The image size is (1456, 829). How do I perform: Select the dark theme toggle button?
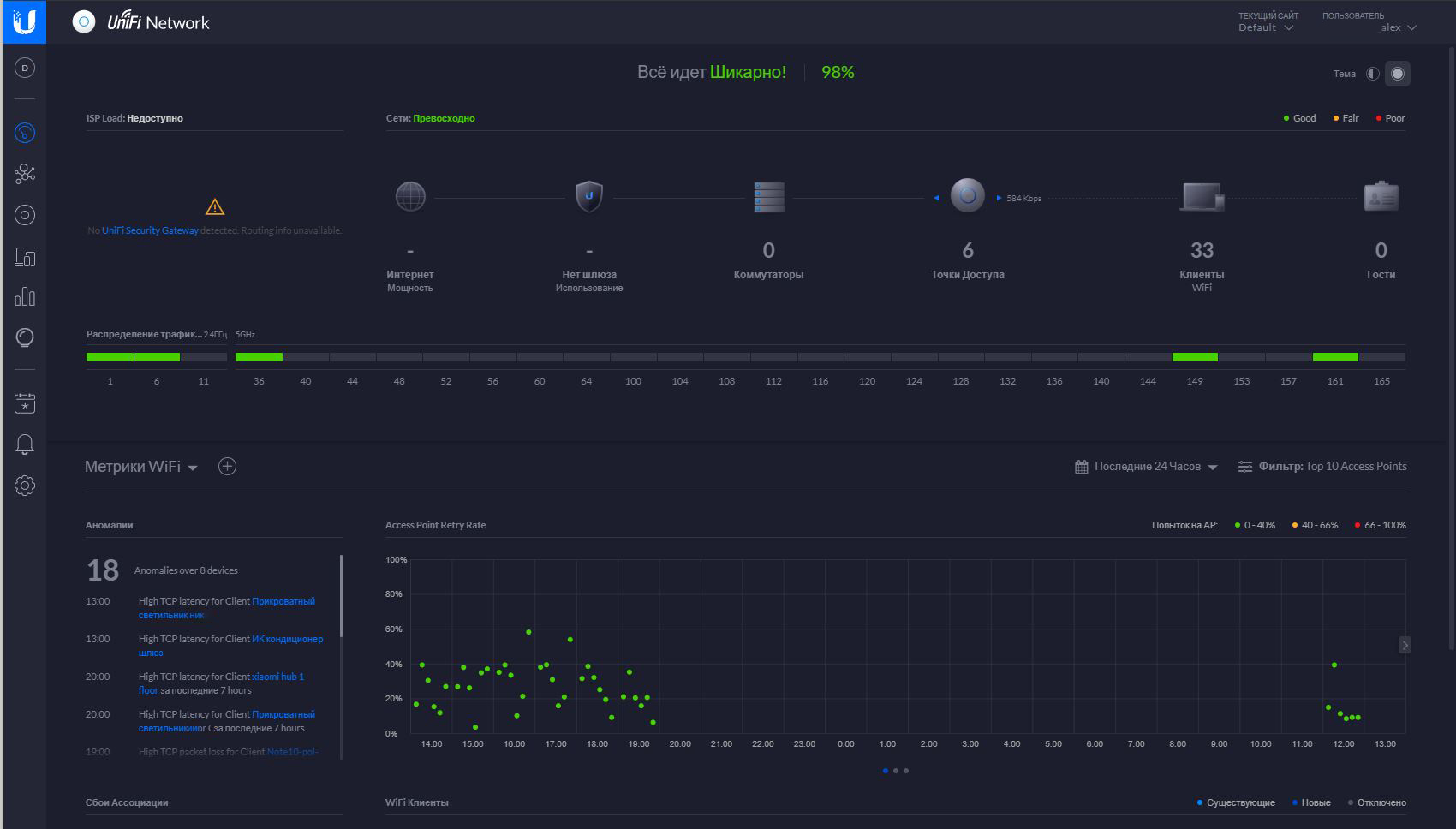point(1398,74)
